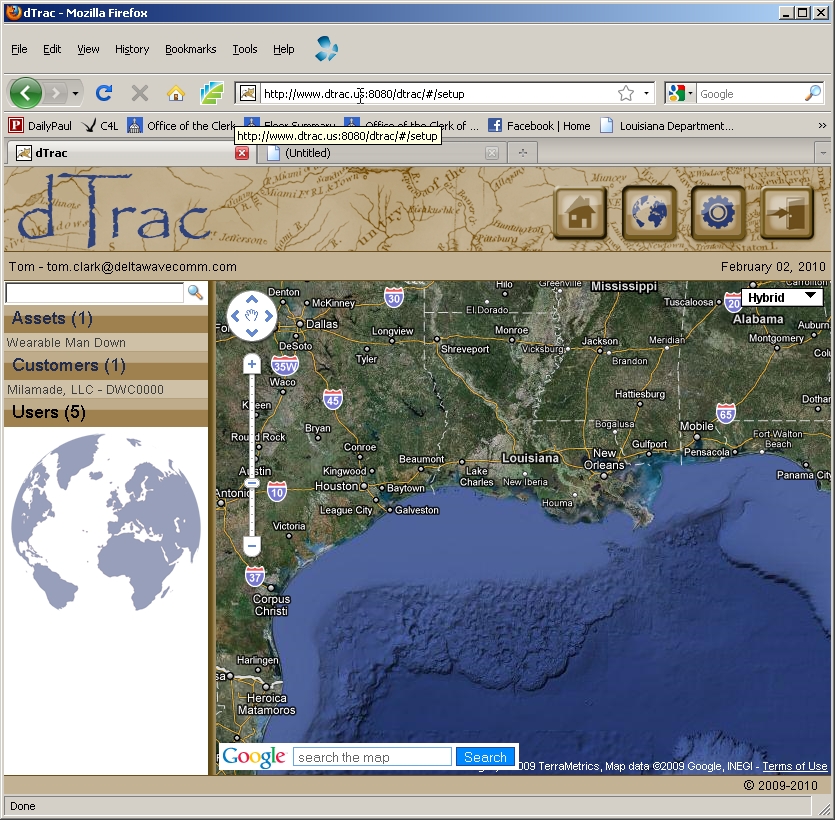Click the map zoom slider handle

[252, 483]
